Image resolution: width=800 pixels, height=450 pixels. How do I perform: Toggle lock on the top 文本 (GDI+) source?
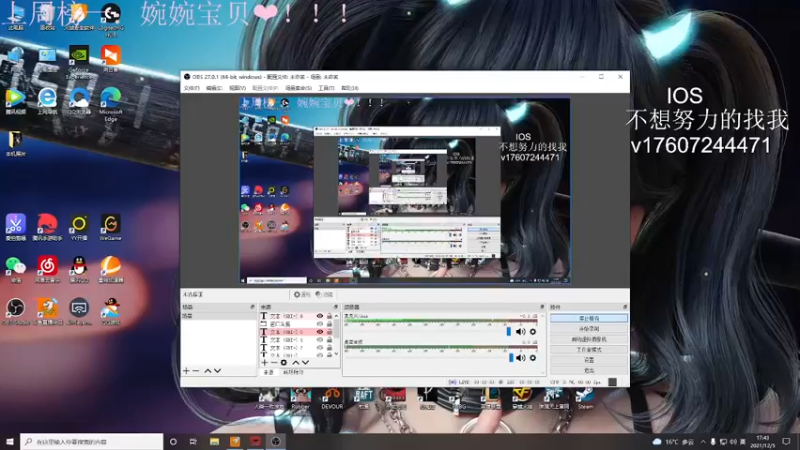point(329,316)
